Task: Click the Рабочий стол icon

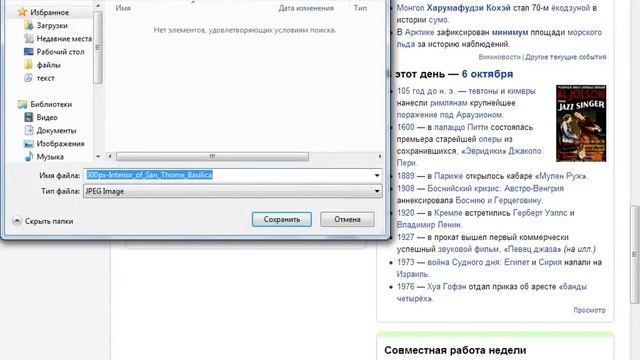Action: (28, 51)
